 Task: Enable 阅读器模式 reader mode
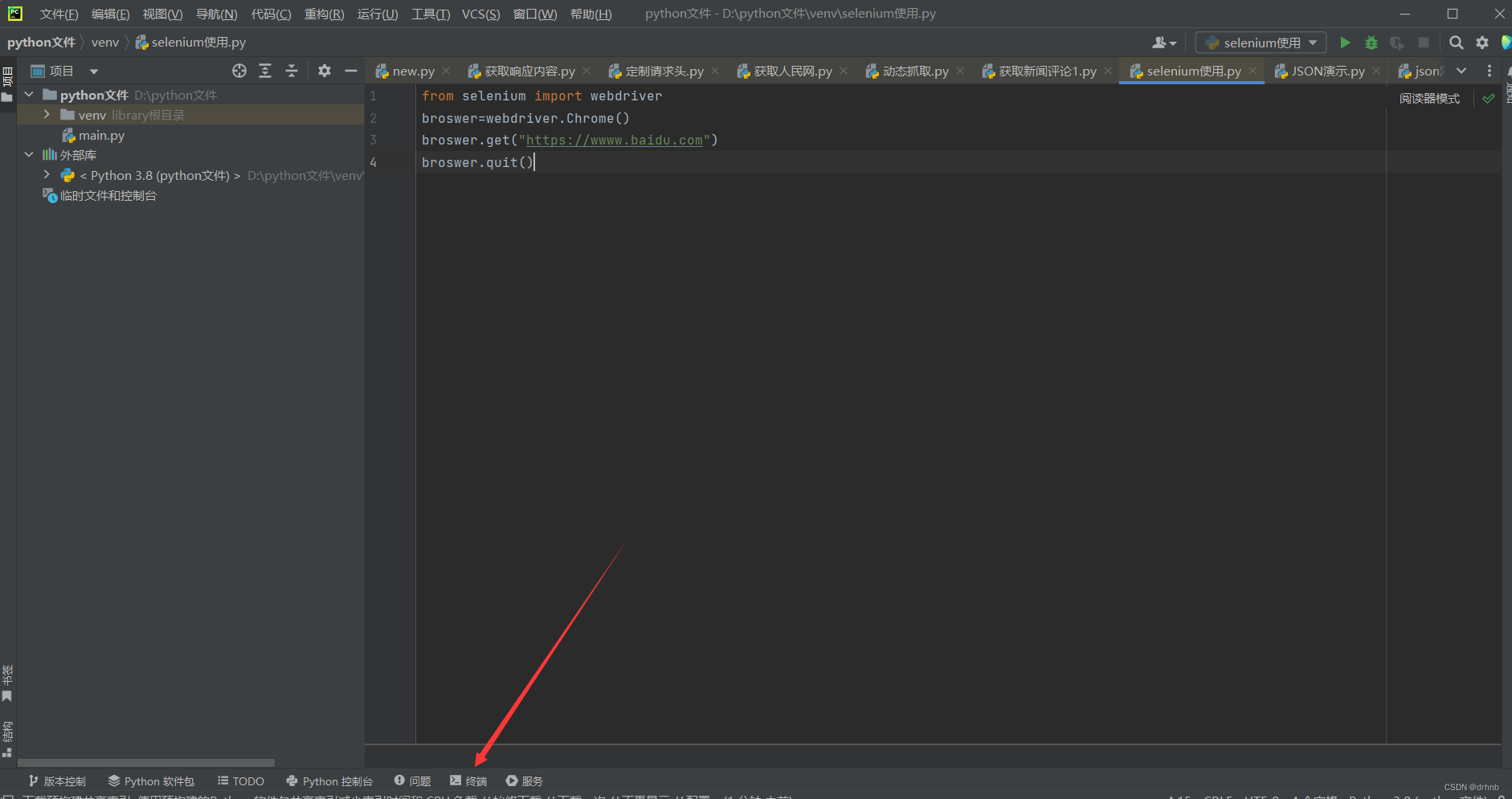point(1429,98)
